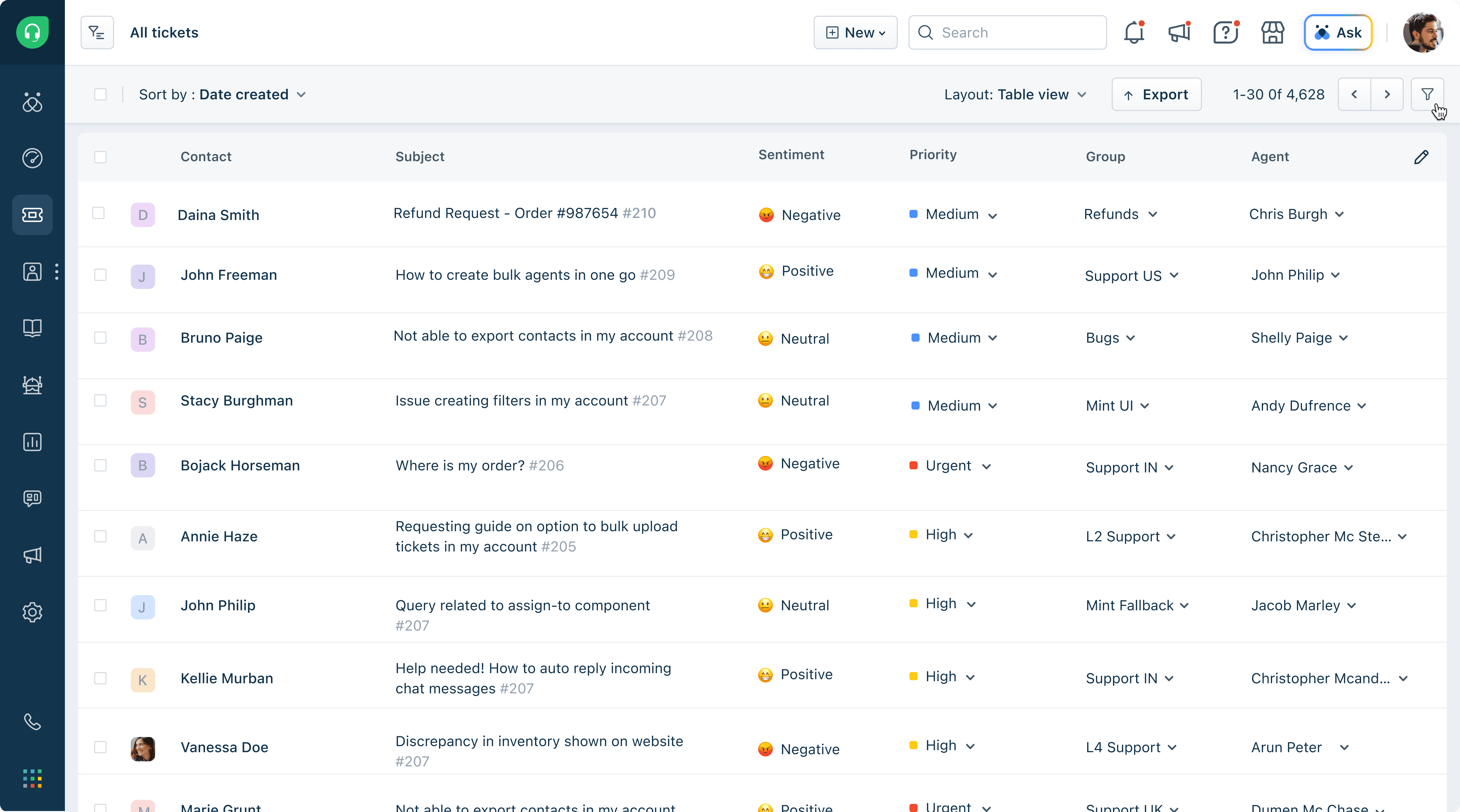
Task: Click the Agent column header
Action: tap(1270, 157)
